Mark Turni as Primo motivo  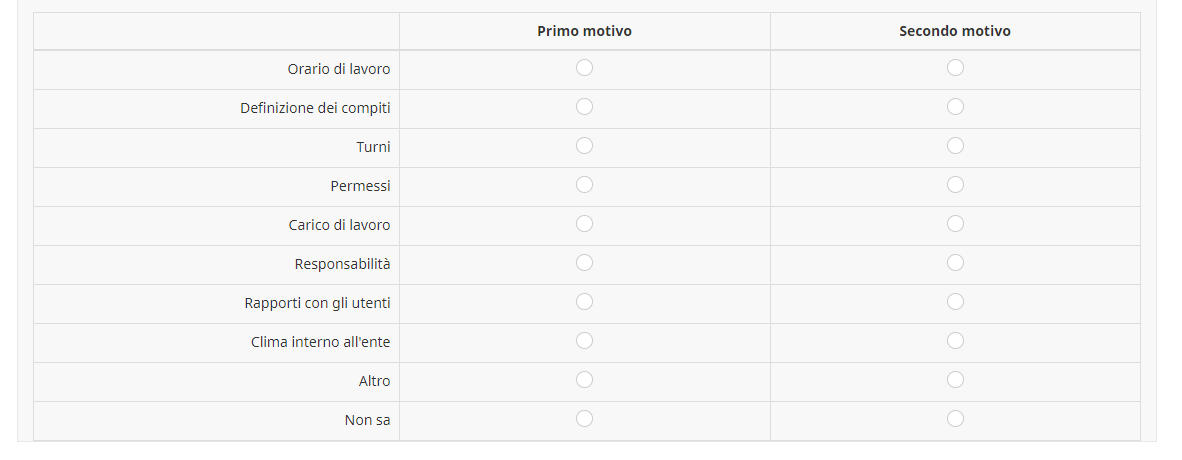(585, 146)
